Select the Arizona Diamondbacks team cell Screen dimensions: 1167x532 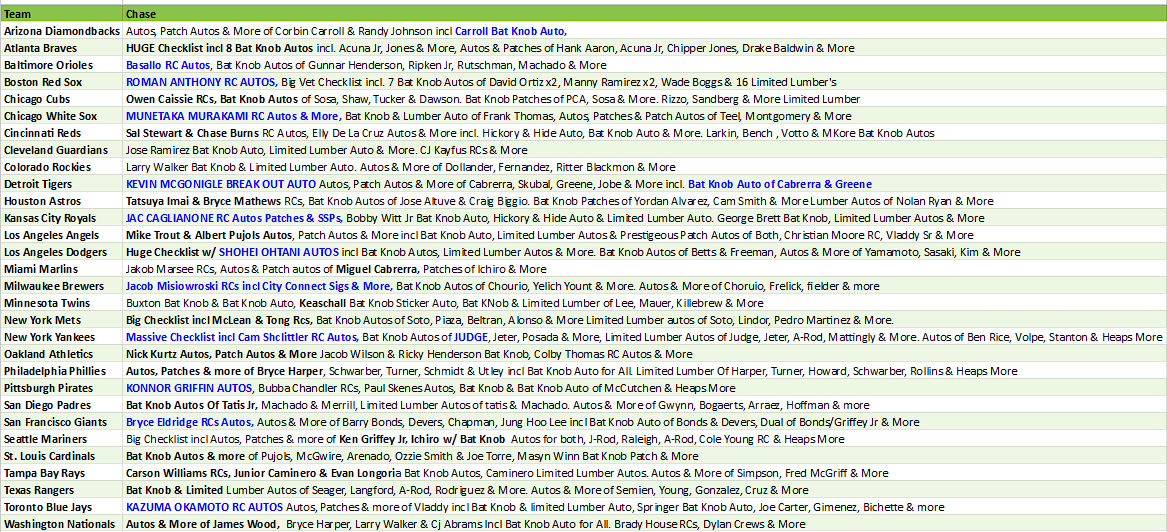[61, 31]
